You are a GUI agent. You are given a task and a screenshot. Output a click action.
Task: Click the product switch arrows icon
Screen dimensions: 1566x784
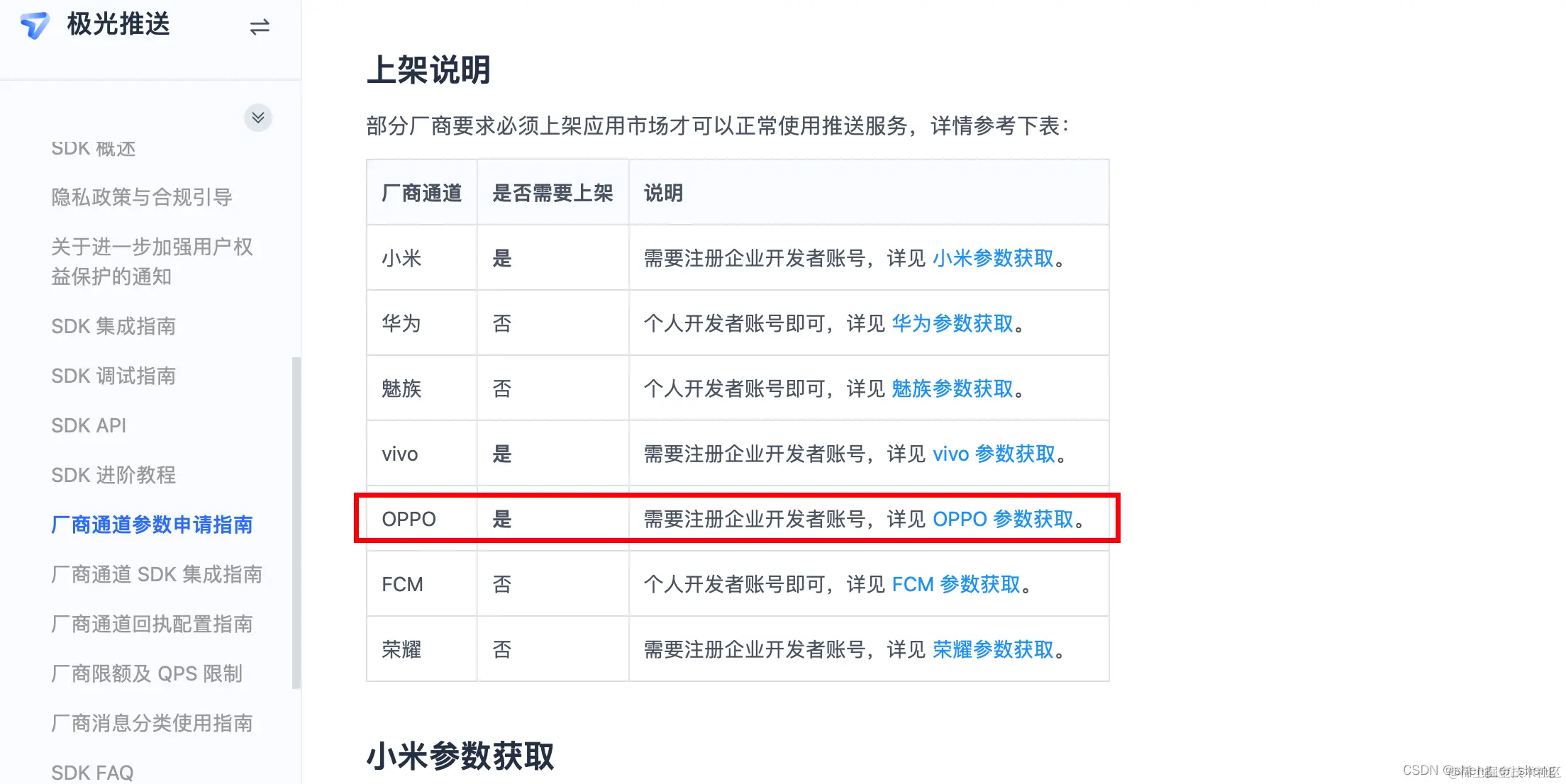click(260, 27)
